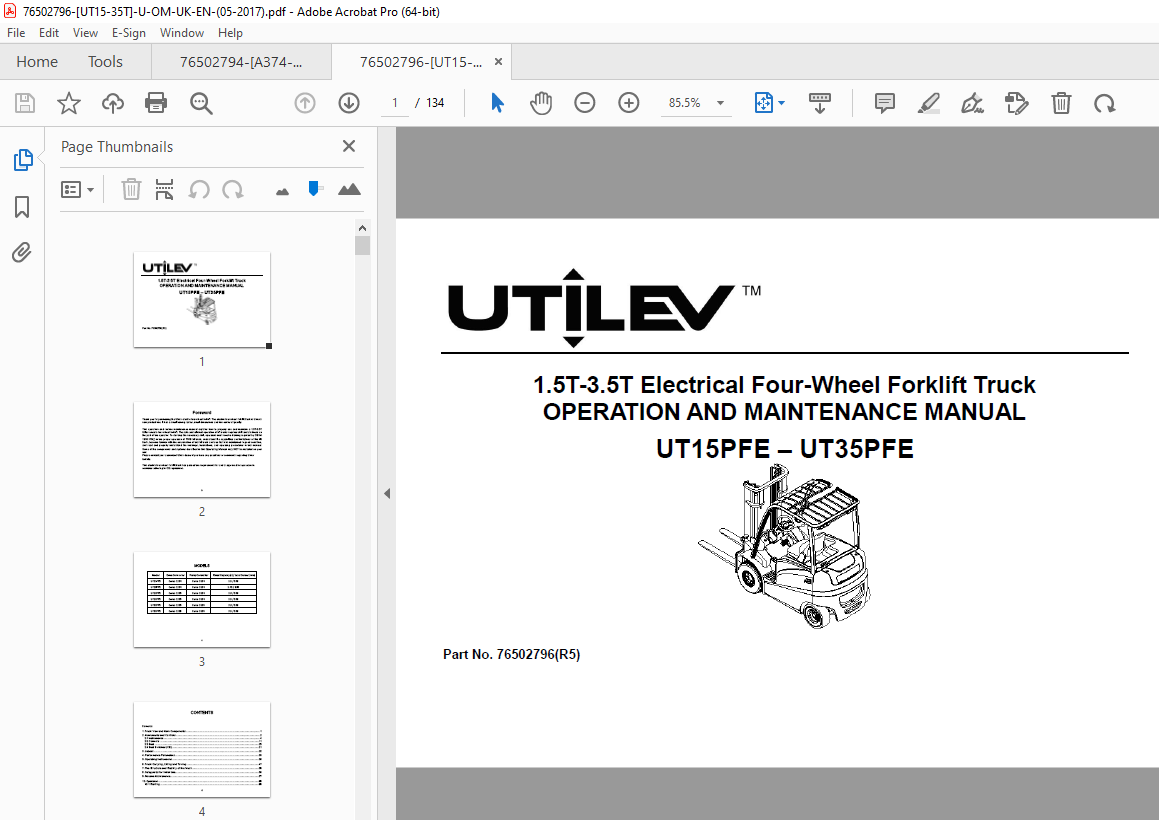This screenshot has width=1159, height=820.
Task: Click the thumbnails panel scrollbar handle
Action: pyautogui.click(x=361, y=245)
